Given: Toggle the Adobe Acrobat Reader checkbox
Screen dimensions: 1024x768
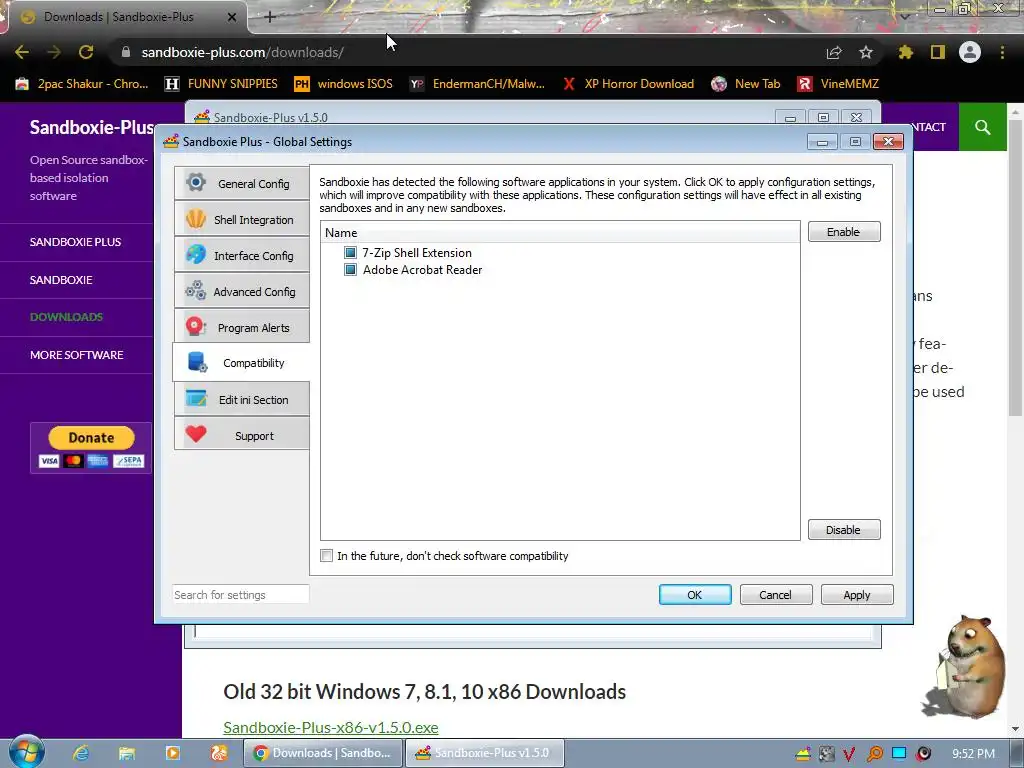Looking at the screenshot, I should [x=351, y=270].
